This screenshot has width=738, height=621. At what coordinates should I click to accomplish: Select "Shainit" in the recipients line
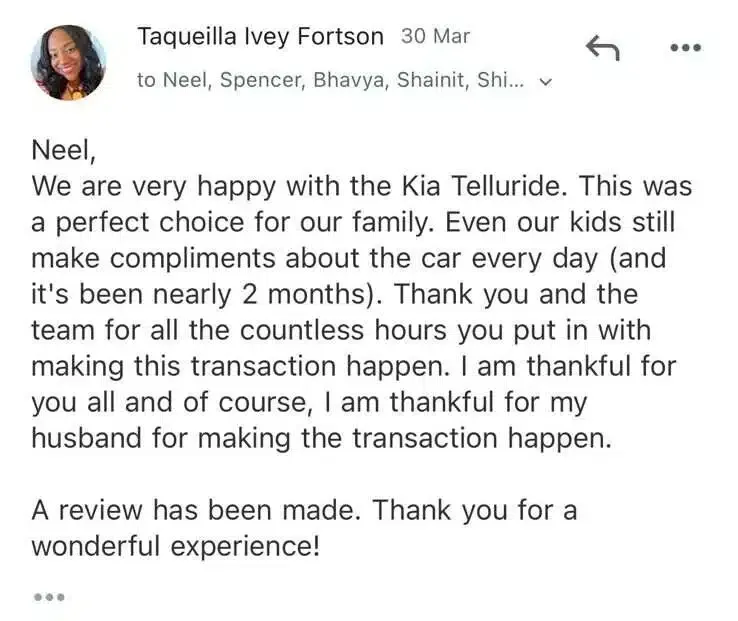(x=433, y=81)
